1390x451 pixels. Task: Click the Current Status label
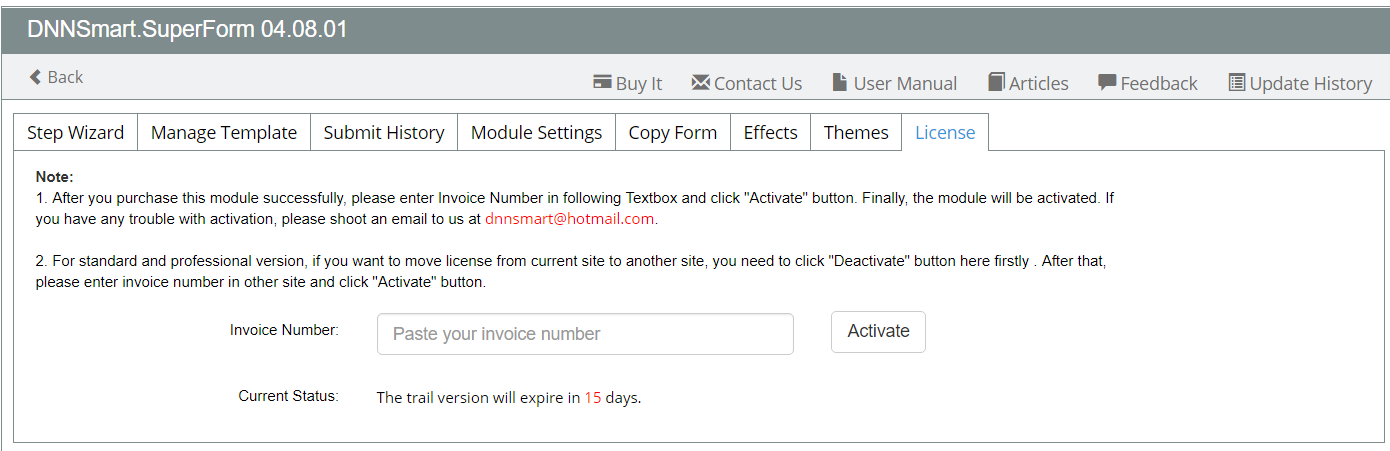point(288,396)
